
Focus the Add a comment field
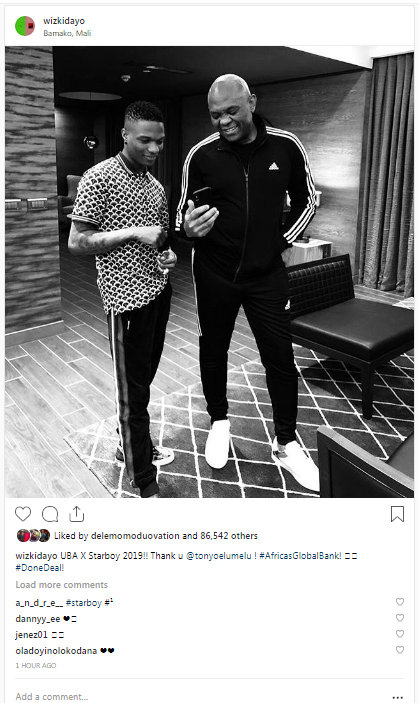click(197, 697)
